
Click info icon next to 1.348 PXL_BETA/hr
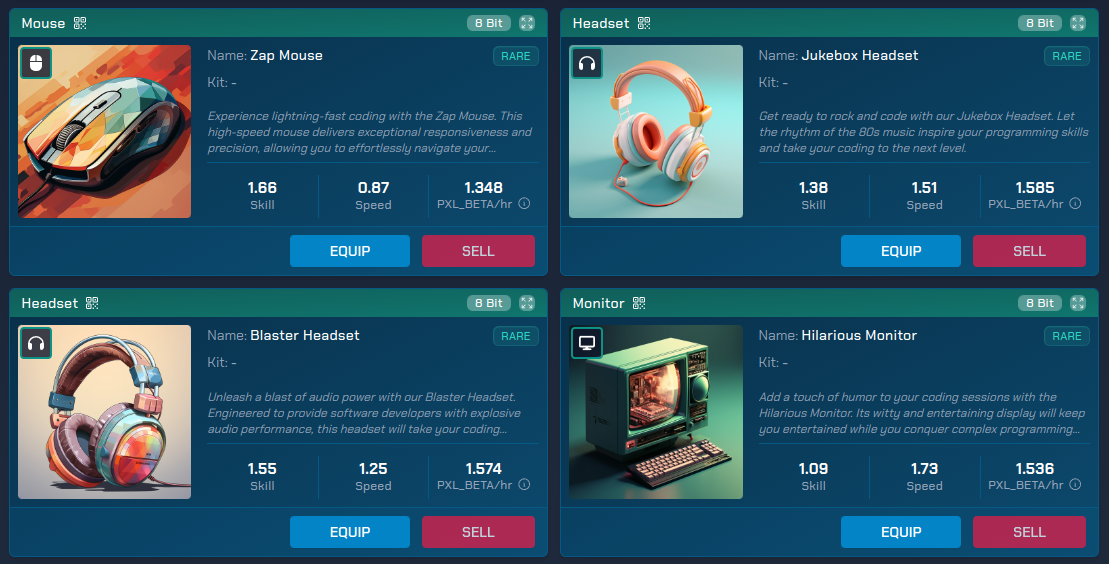524,203
